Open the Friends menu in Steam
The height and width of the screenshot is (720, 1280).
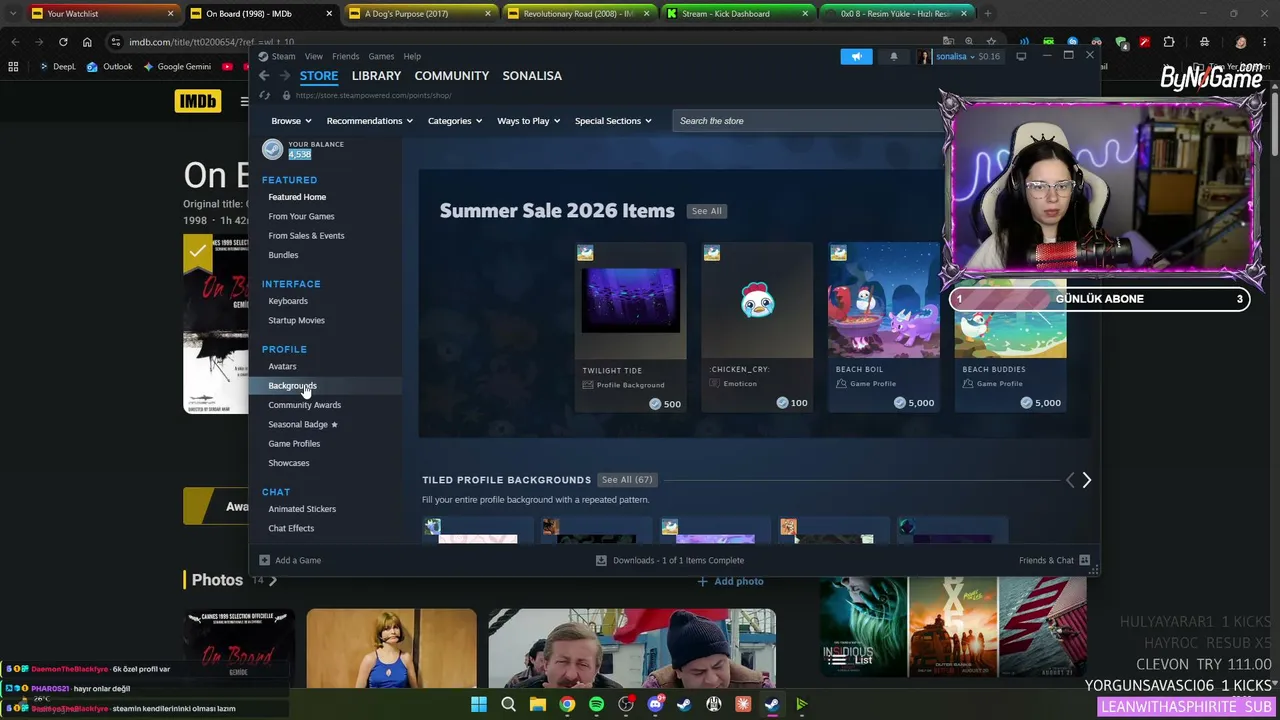pyautogui.click(x=345, y=57)
